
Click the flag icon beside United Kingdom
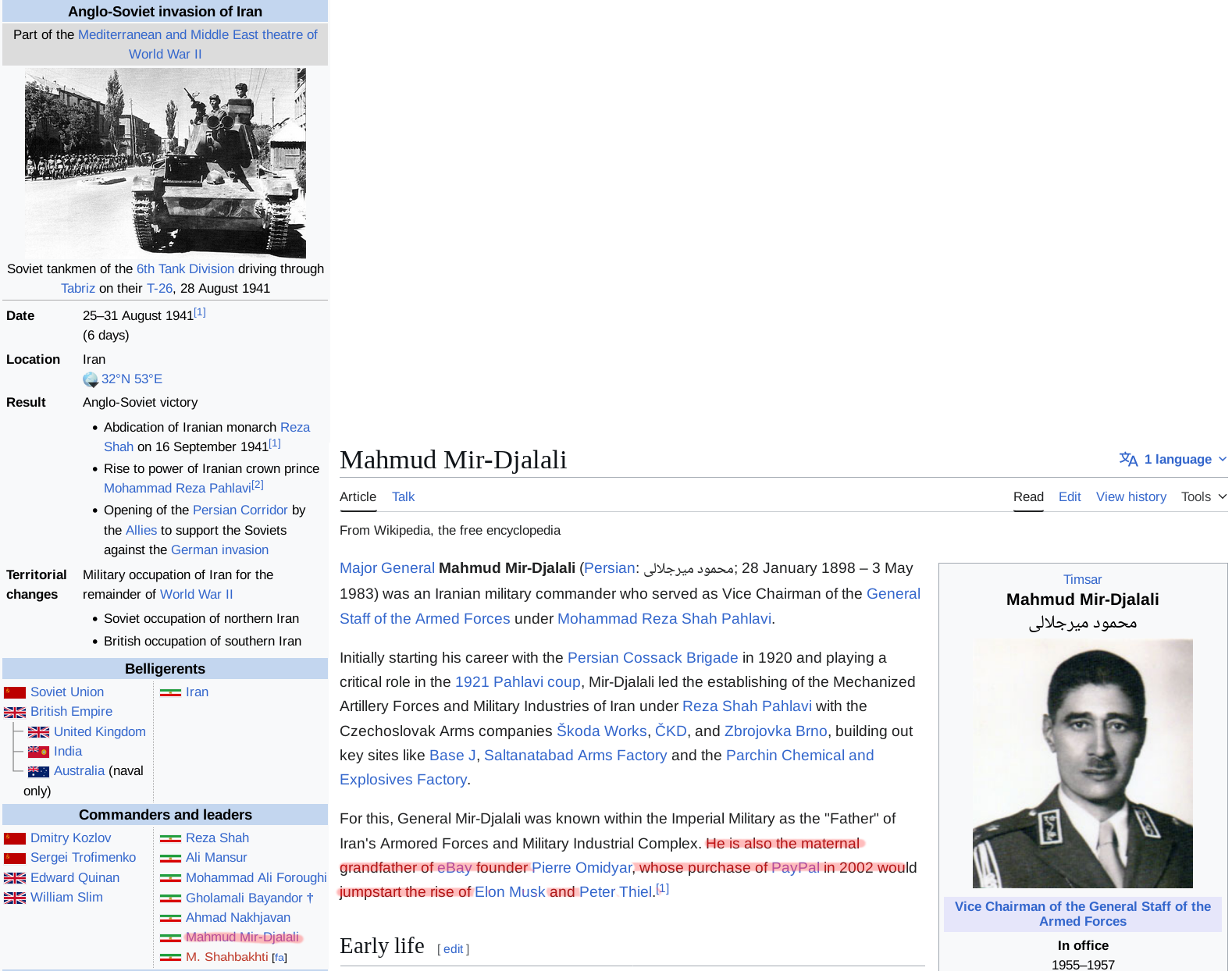click(38, 732)
